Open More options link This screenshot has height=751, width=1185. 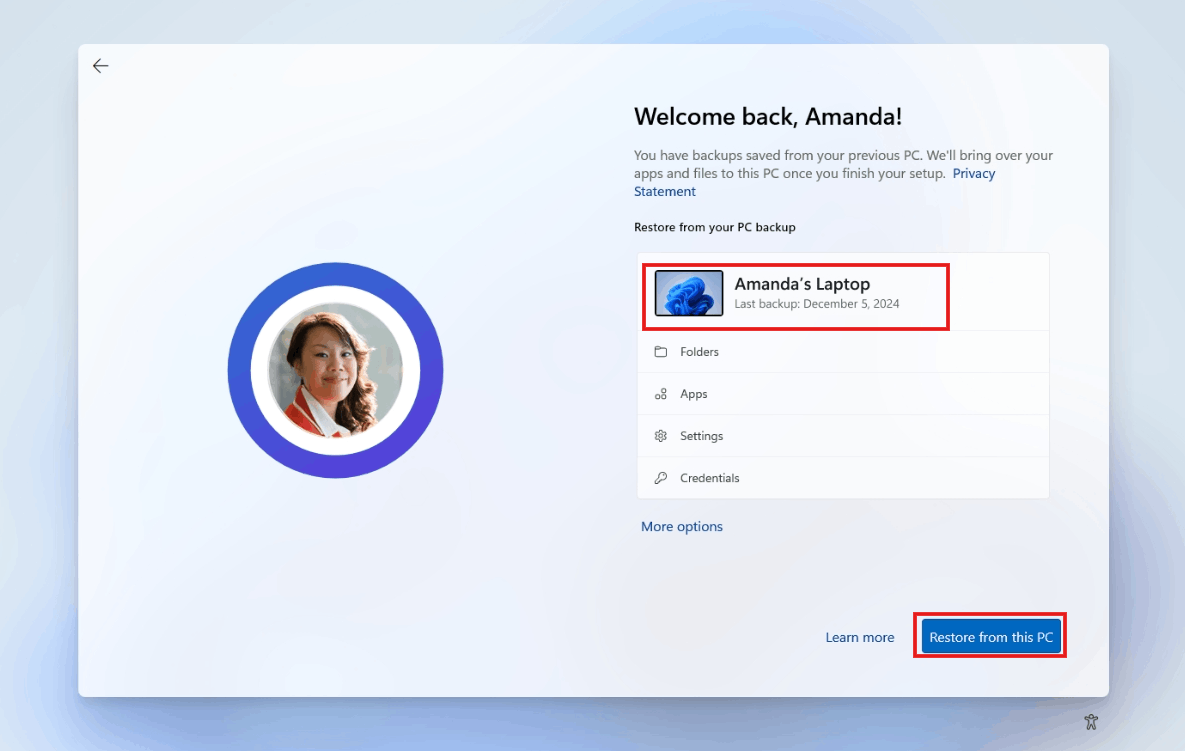(682, 527)
